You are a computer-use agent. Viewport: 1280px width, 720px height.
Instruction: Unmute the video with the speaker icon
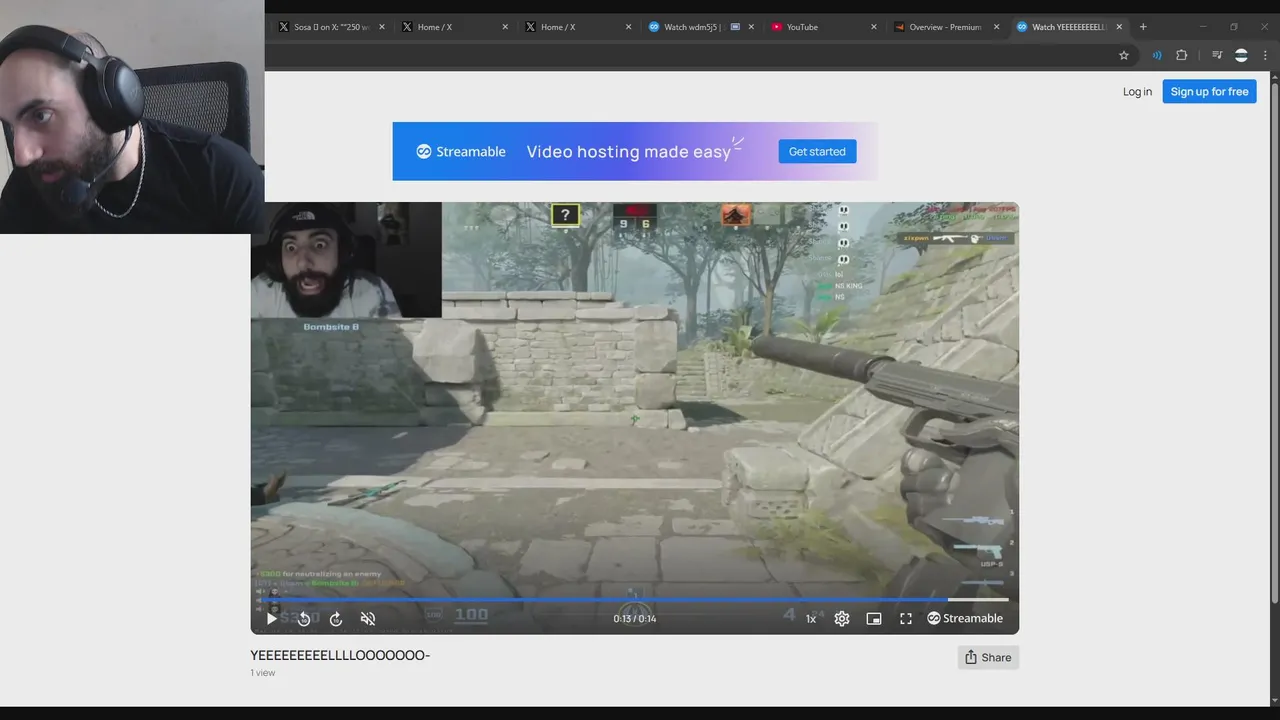click(368, 619)
